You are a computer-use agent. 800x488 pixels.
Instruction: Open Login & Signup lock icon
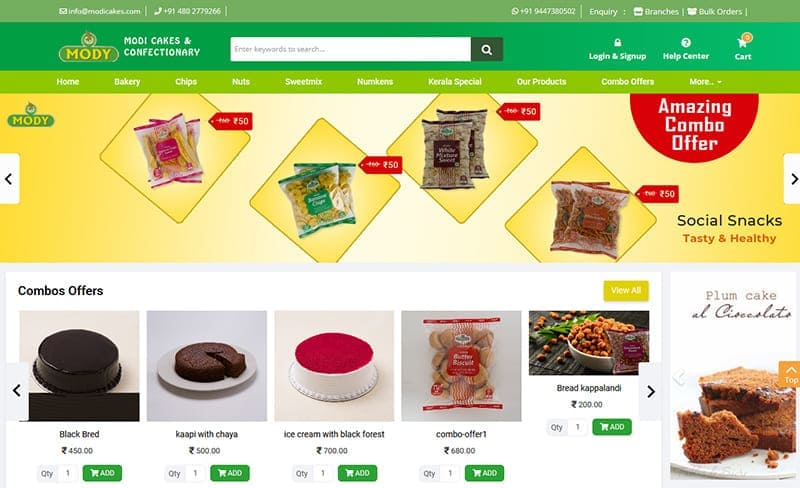coord(617,42)
